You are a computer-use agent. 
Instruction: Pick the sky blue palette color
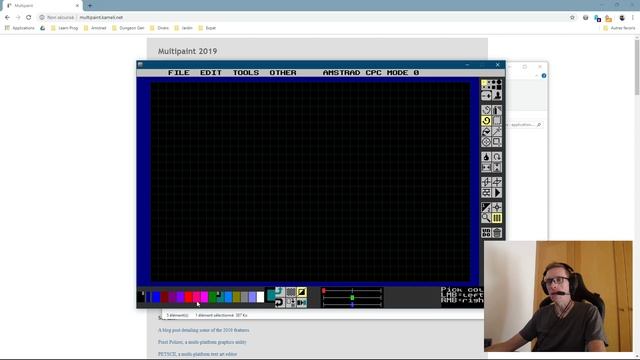tap(229, 297)
